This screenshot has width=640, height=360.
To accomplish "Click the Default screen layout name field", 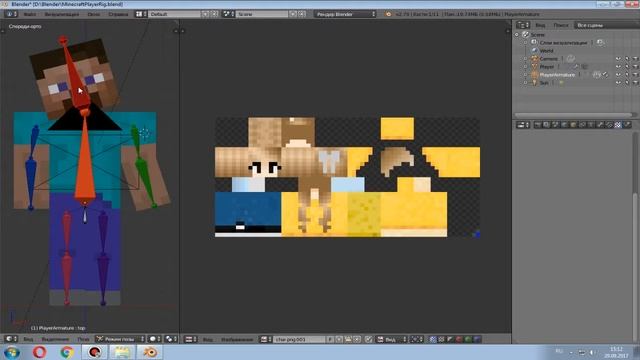I will (x=175, y=14).
